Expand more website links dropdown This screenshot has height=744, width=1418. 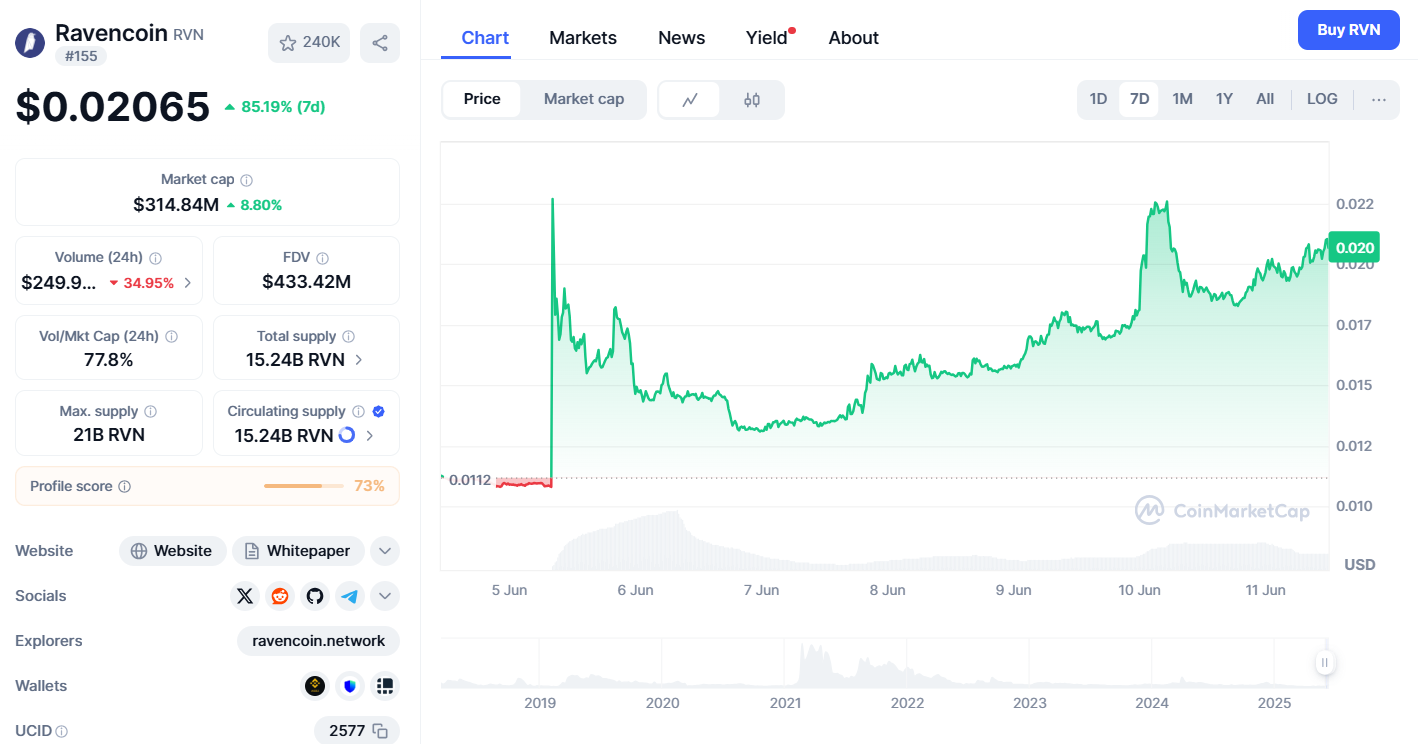(385, 551)
